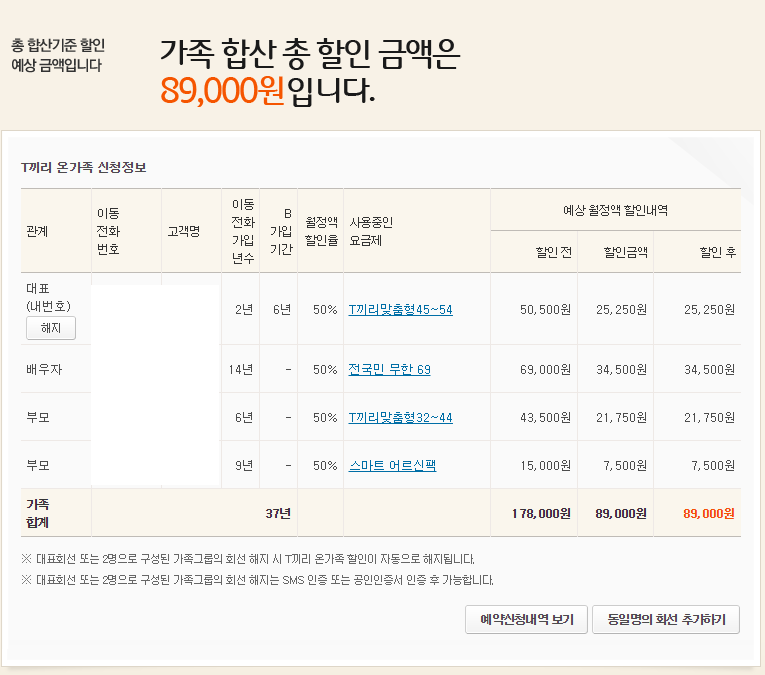Click the 동일명의 회선 추가하기 button
Image resolution: width=765 pixels, height=675 pixels.
[x=665, y=620]
